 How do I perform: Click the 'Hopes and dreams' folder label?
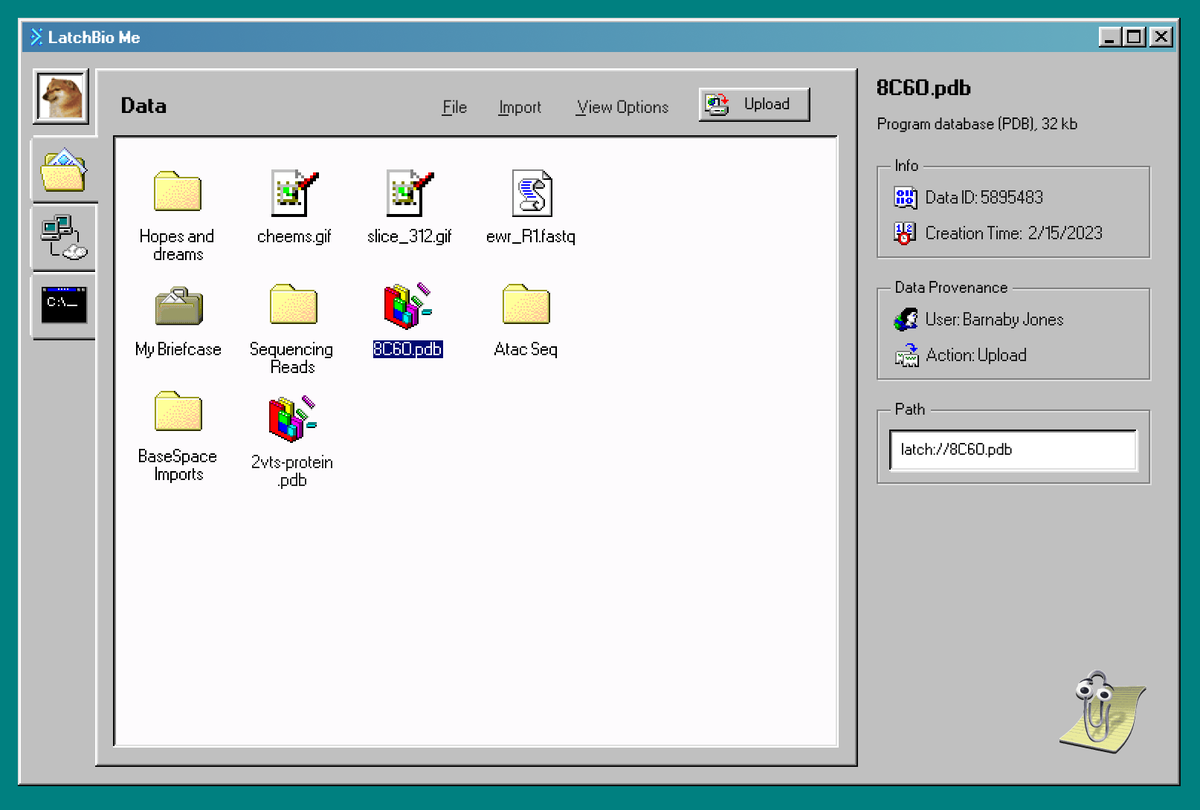(x=177, y=245)
